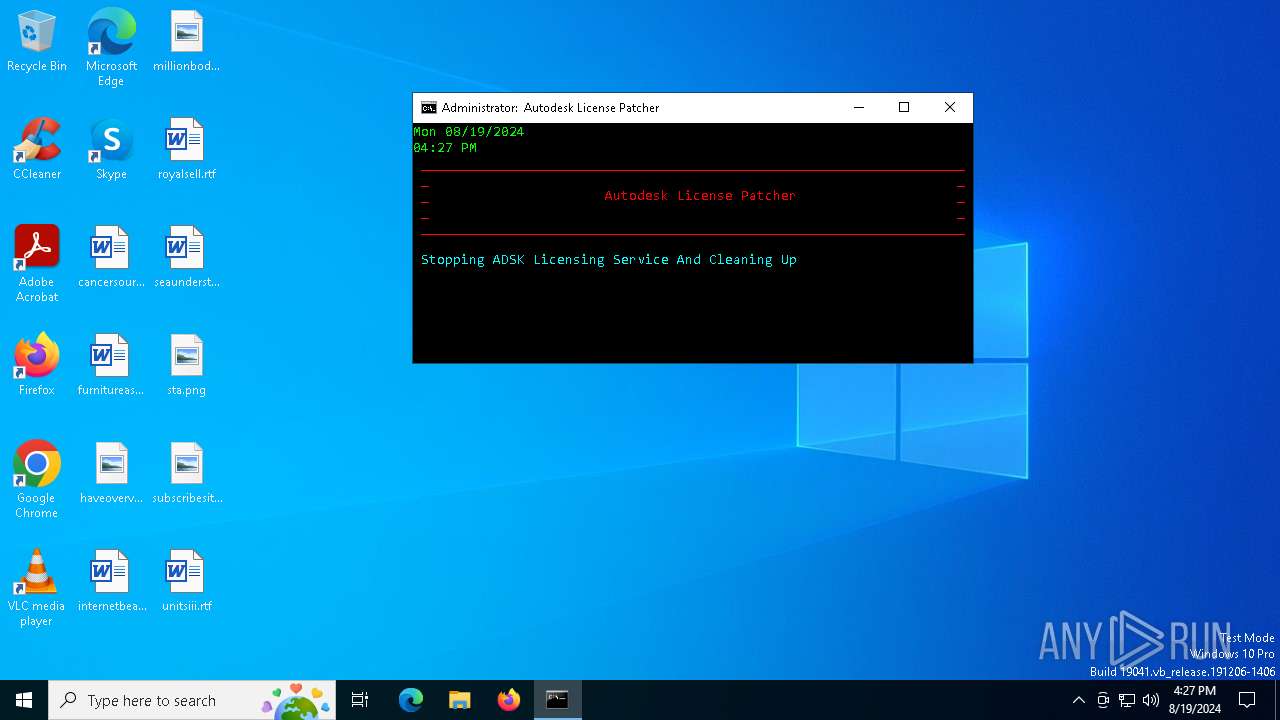Open the network status tray icon
The height and width of the screenshot is (720, 1280).
pyautogui.click(x=1127, y=700)
